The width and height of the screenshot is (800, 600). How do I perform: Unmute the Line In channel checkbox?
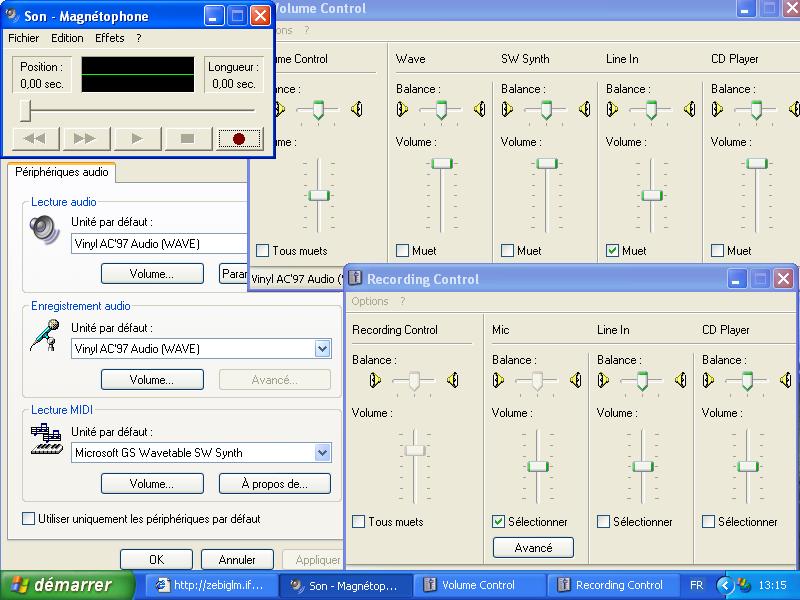tap(612, 251)
